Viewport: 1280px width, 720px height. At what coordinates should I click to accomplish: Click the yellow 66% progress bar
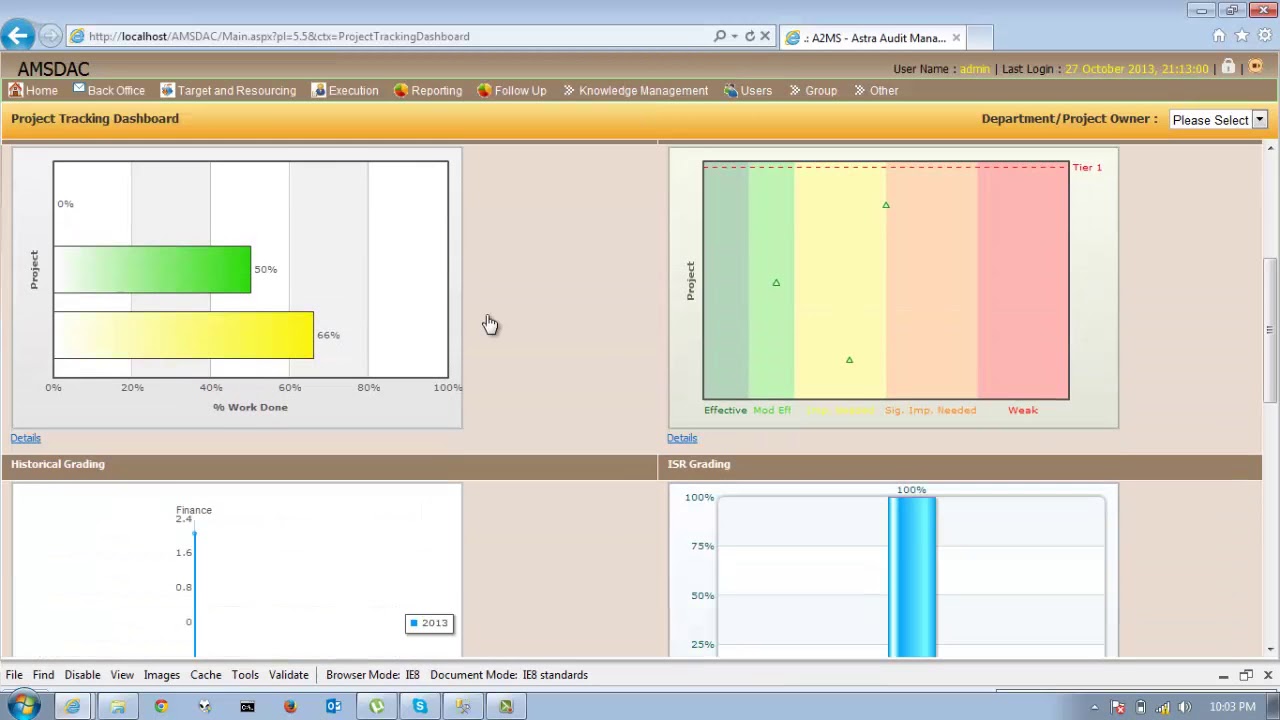pos(184,335)
